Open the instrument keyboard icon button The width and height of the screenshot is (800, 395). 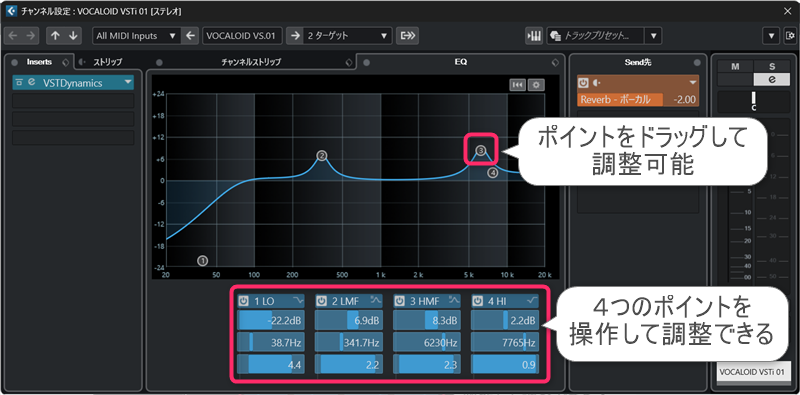coord(534,36)
